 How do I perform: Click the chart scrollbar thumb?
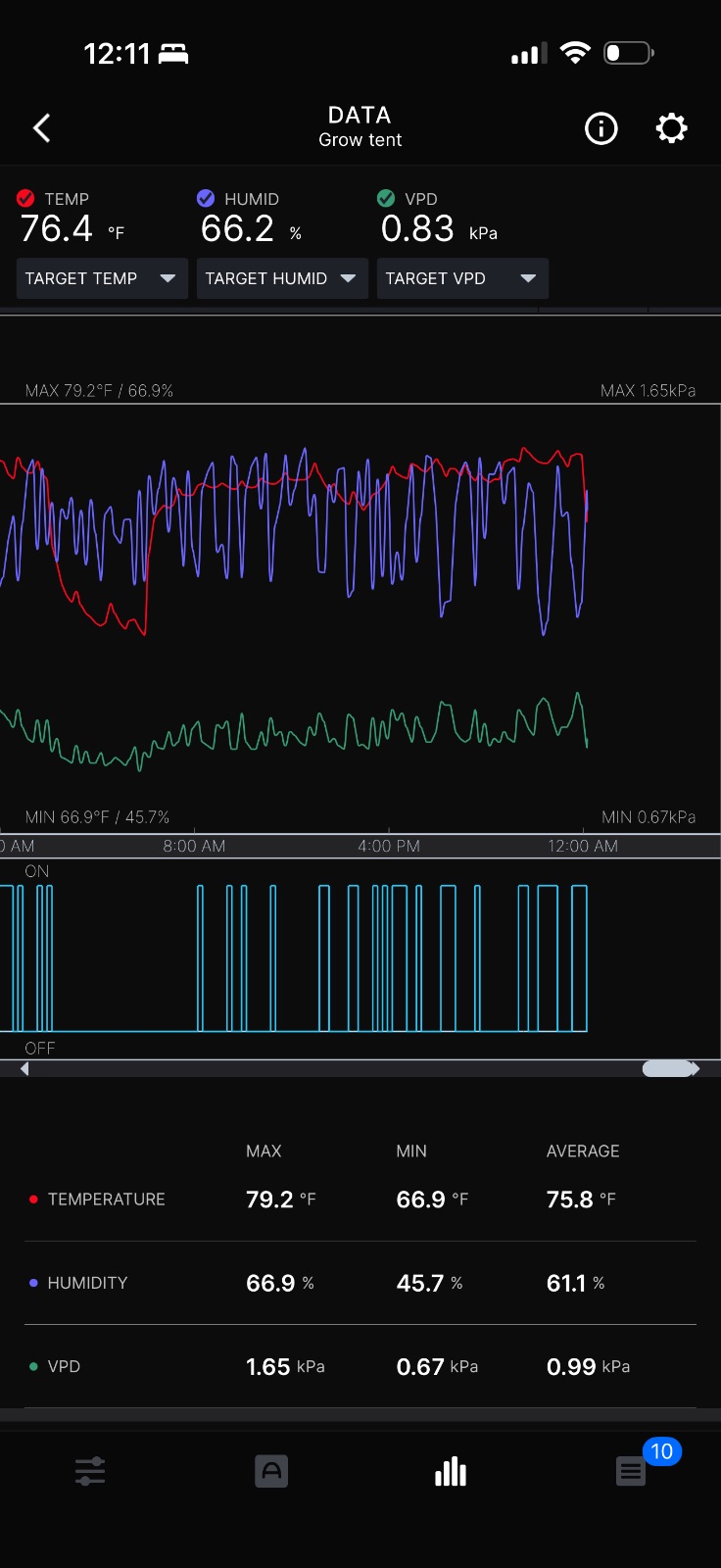[x=667, y=1069]
